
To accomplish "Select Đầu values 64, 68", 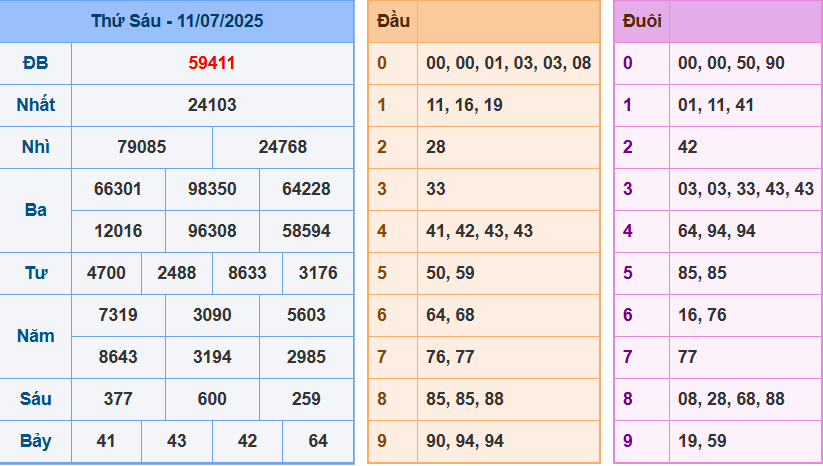I will [x=450, y=315].
